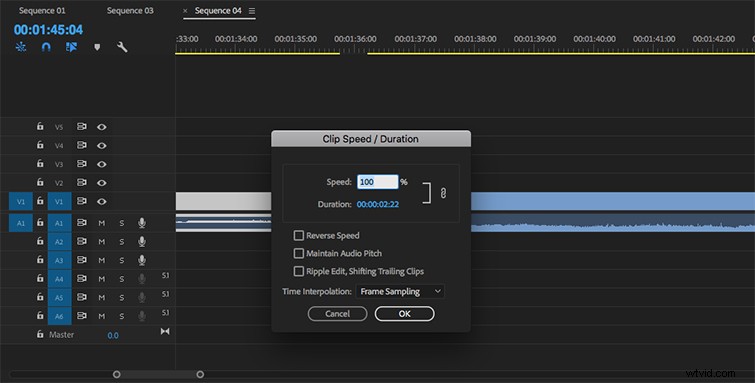Check the Reverse Speed checkbox
Screen dimensions: 755x383
click(x=299, y=235)
